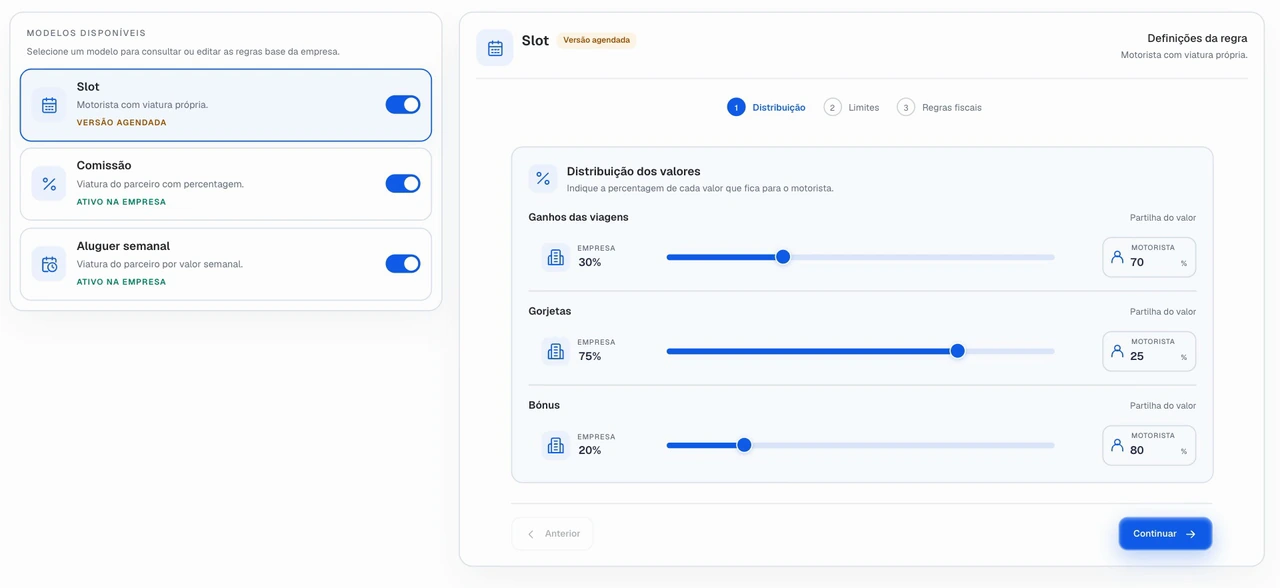Click the percent icon of the Comissão model

[x=49, y=184]
